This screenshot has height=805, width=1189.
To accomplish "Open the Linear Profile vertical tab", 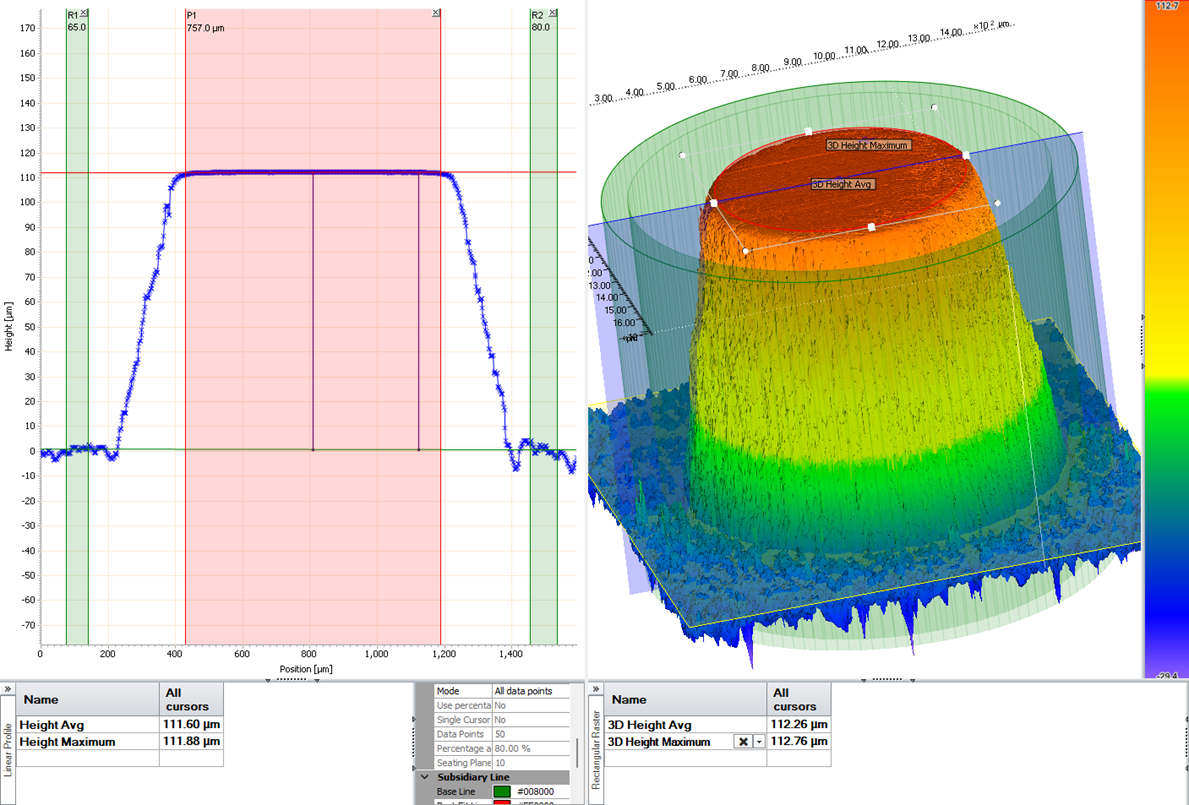I will pos(8,750).
